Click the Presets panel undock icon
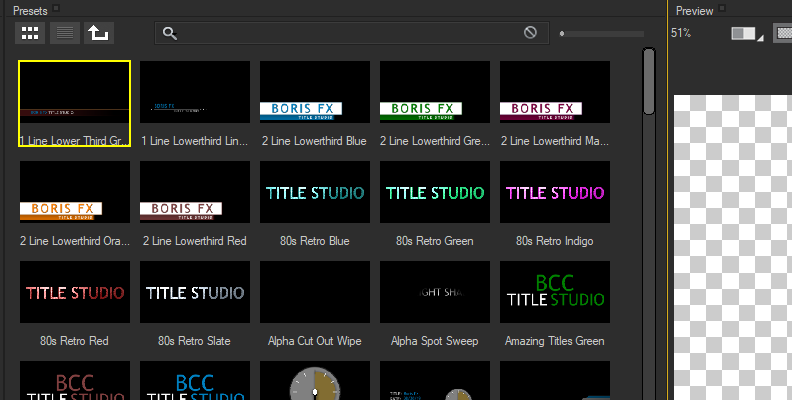This screenshot has height=400, width=792. coord(57,9)
